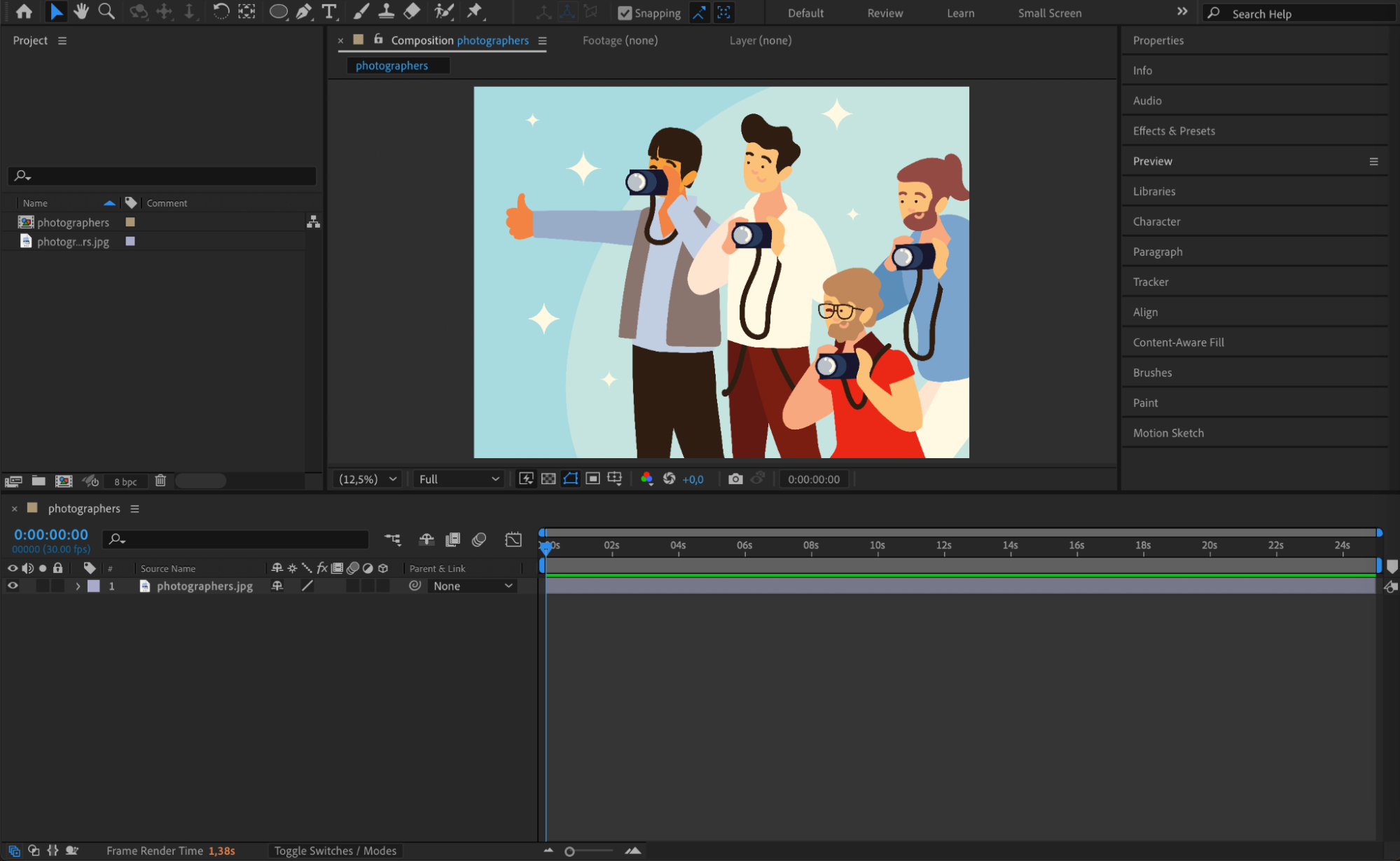This screenshot has width=1400, height=861.
Task: Select the Puppet Pin tool
Action: tap(475, 11)
